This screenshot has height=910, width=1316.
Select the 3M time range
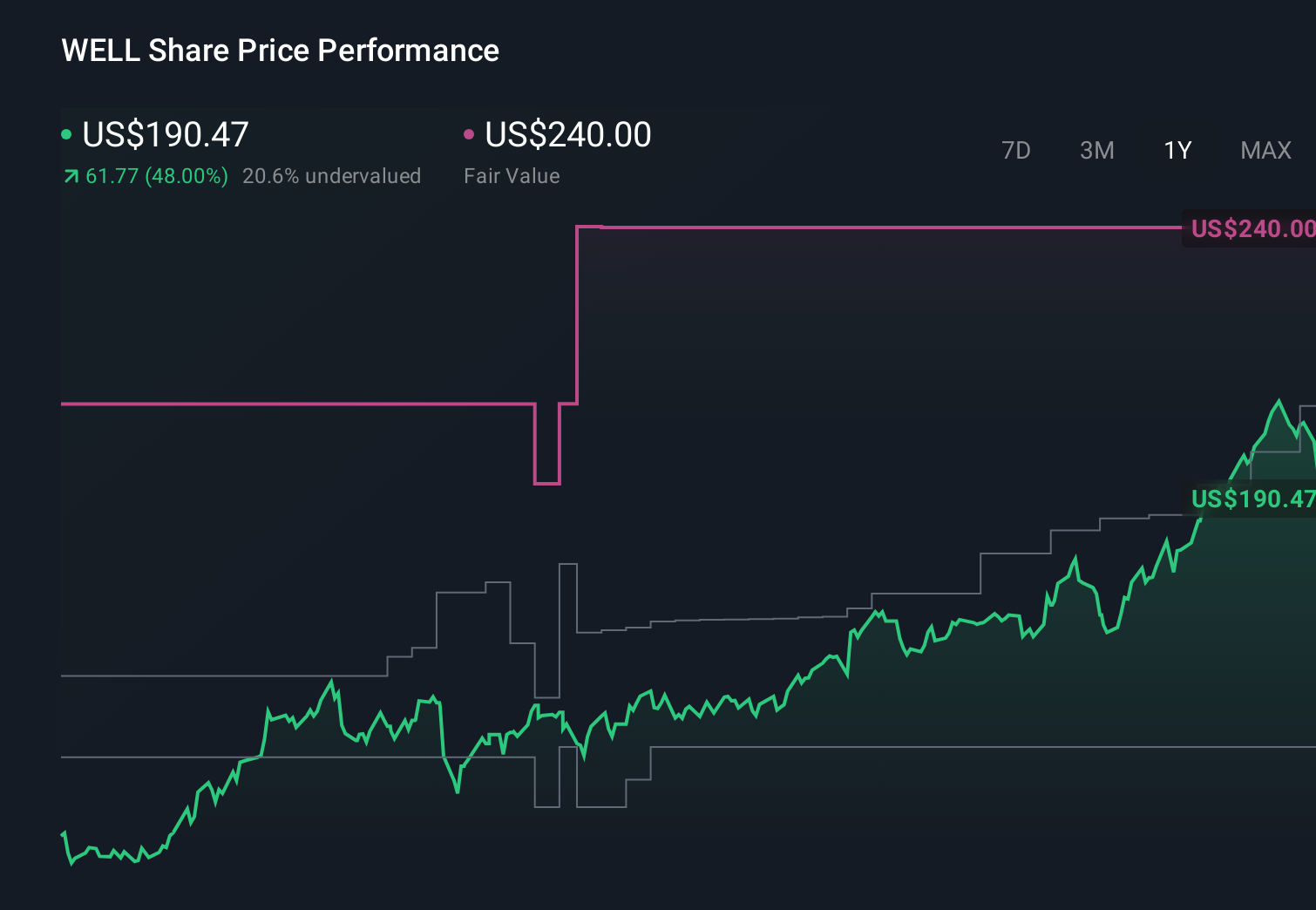pyautogui.click(x=1096, y=150)
